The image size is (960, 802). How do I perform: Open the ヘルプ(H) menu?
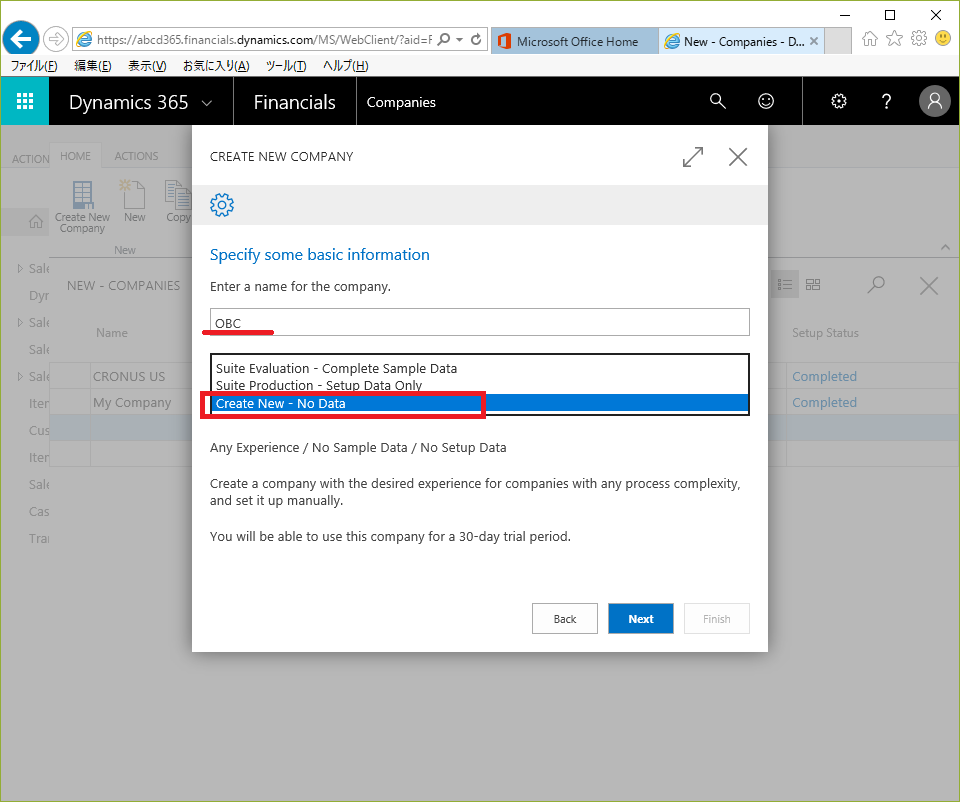345,66
